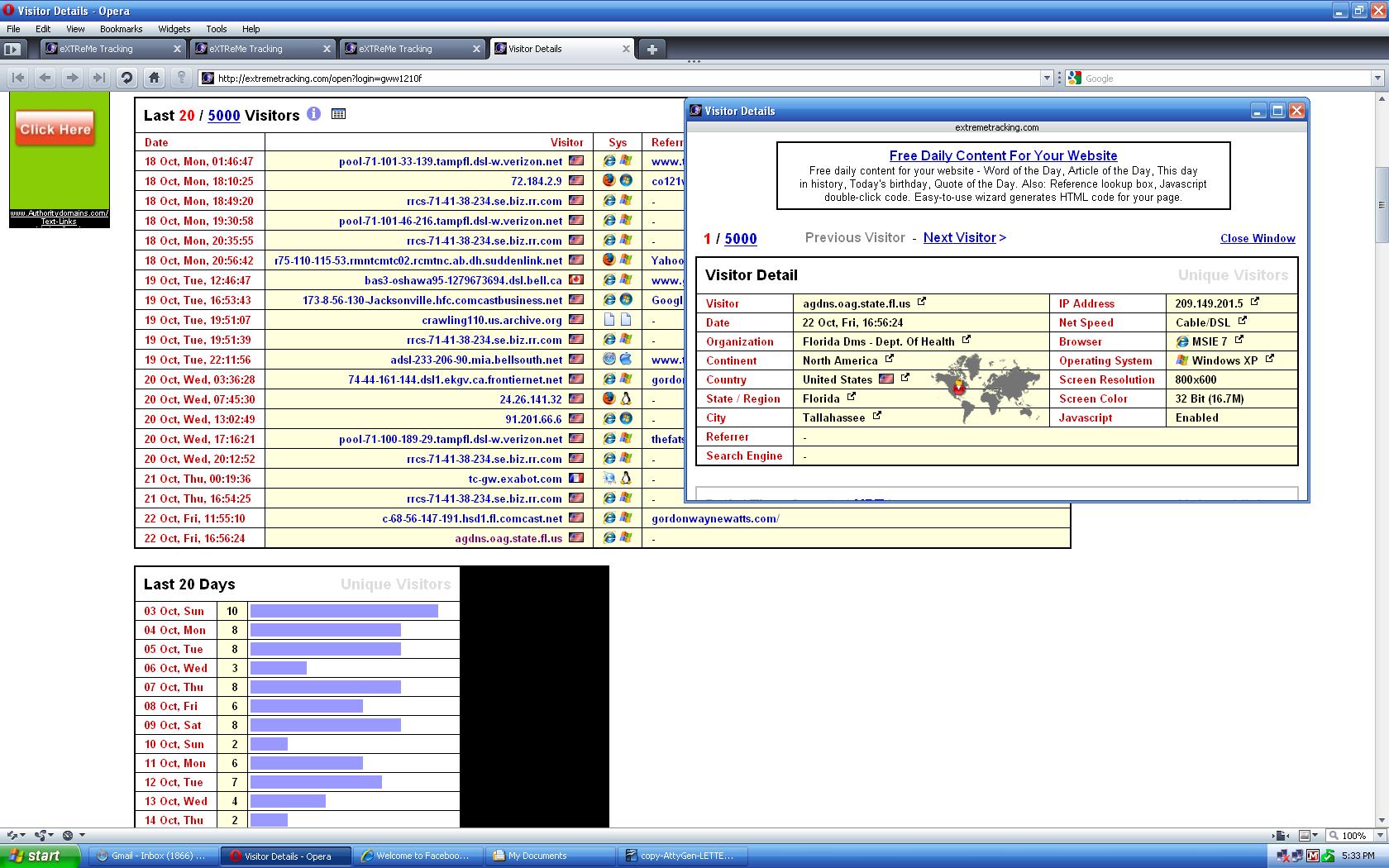
Task: Click the Reload page button
Action: (126, 78)
